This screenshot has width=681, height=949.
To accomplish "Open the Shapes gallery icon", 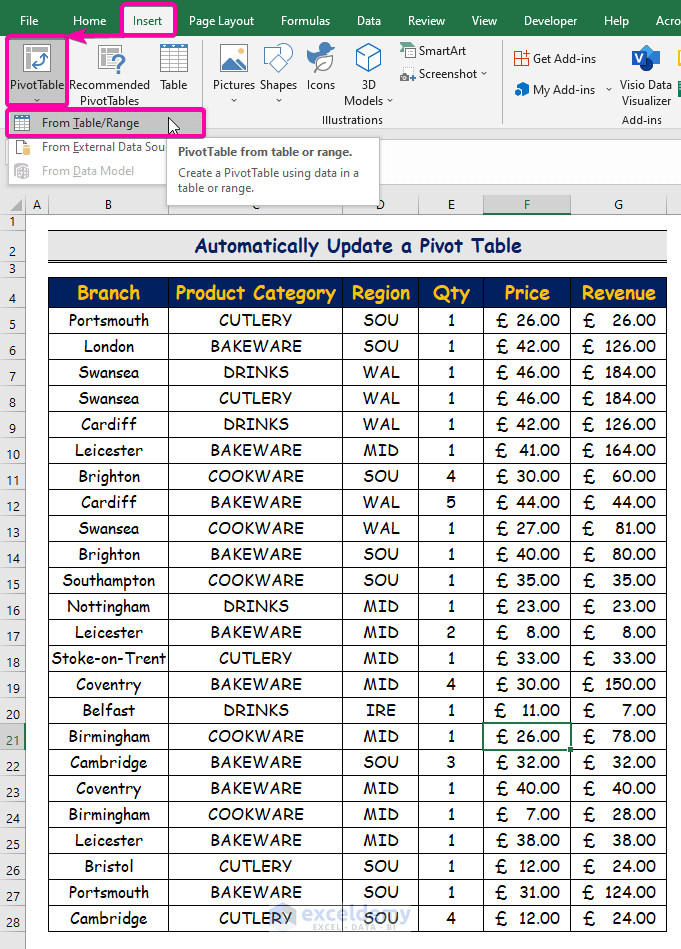I will tap(278, 59).
